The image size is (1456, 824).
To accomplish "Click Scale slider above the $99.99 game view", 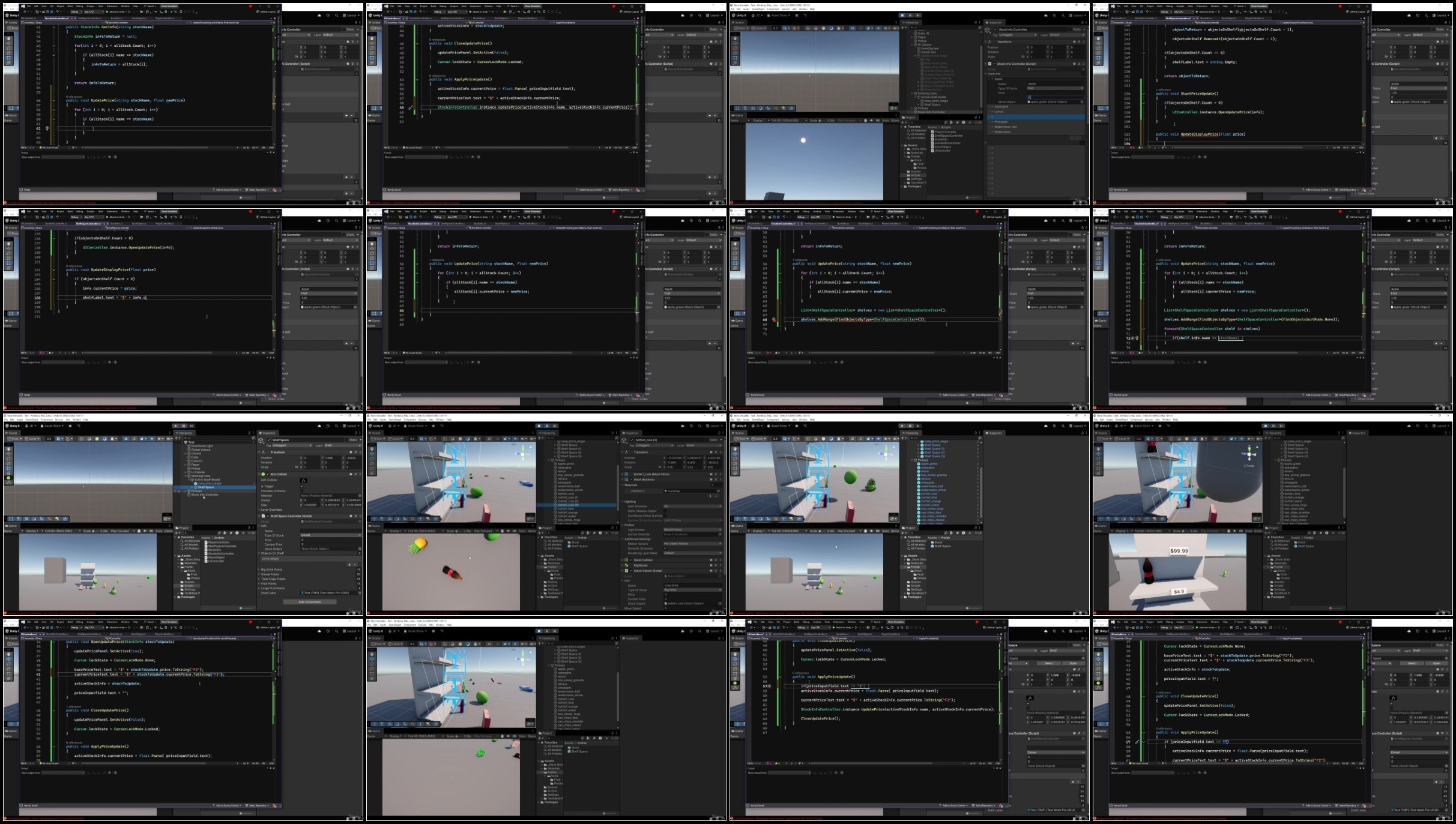I will tap(1185, 531).
